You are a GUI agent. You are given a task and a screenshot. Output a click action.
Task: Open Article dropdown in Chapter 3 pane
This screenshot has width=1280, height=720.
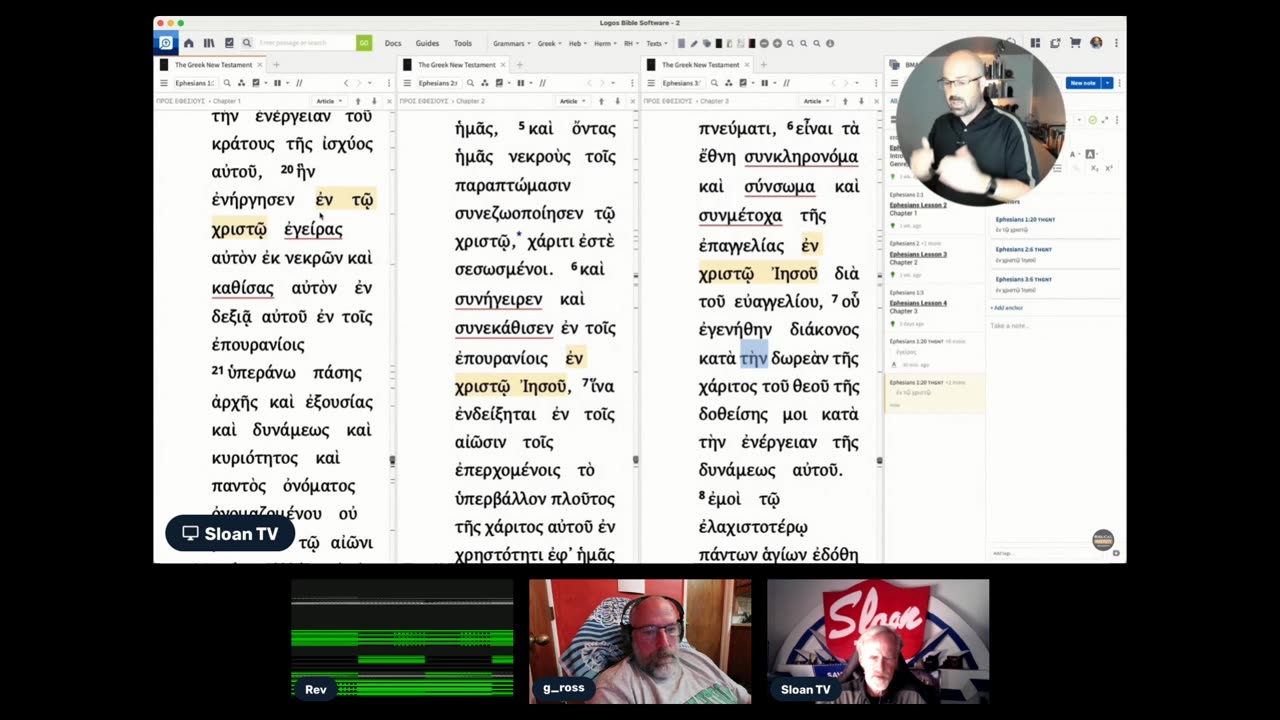pyautogui.click(x=816, y=101)
